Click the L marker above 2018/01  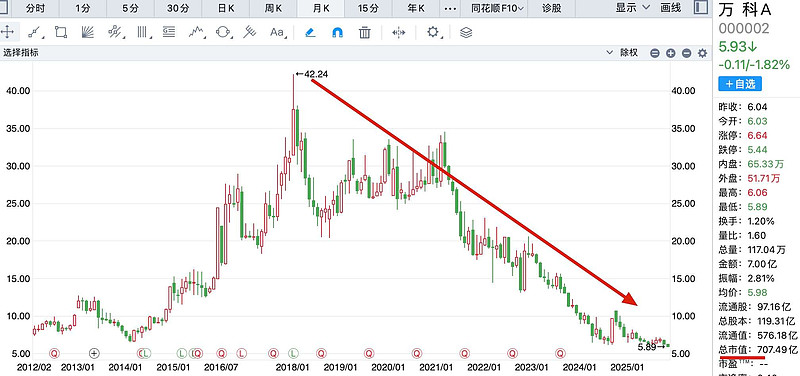coord(293,353)
